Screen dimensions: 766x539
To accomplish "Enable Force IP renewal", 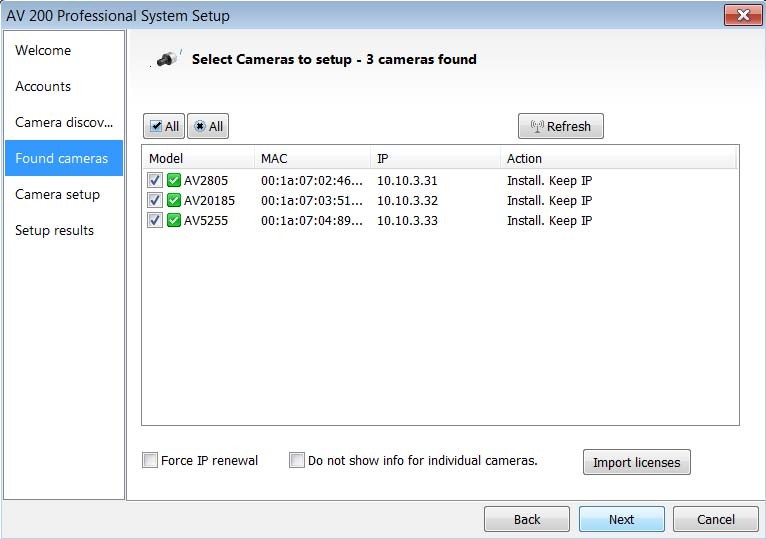I will [151, 461].
